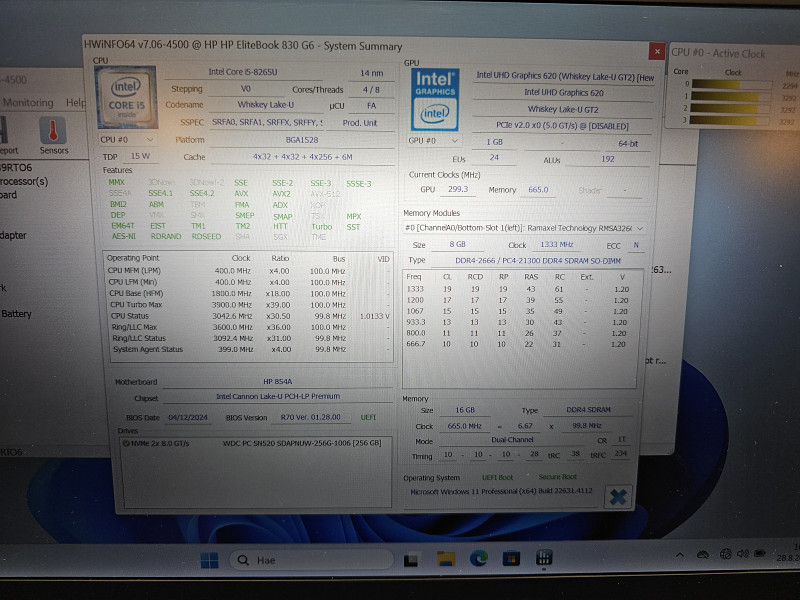Open the OneDrive cloud tray icon
800x600 pixels.
click(703, 555)
